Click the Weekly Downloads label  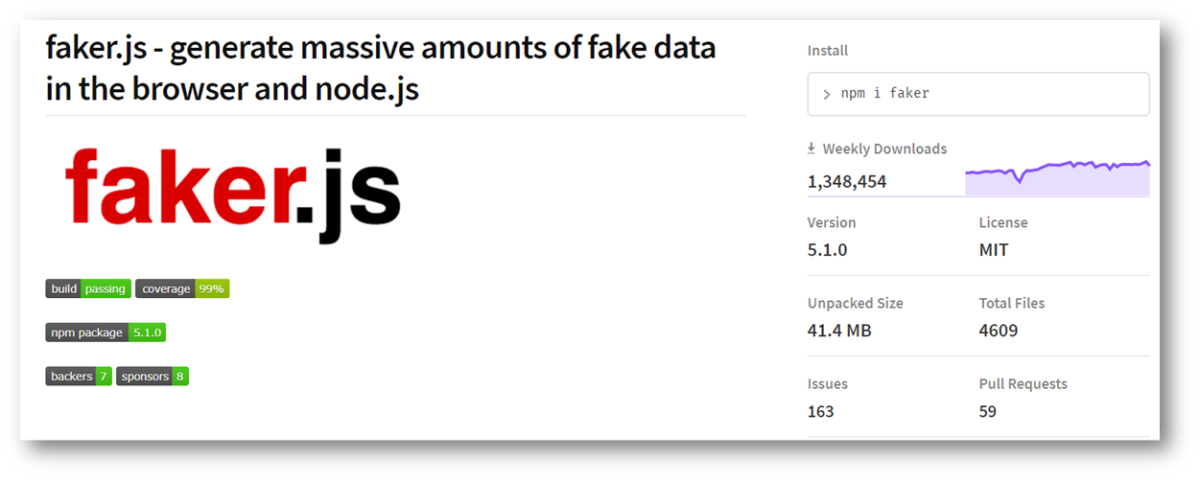pyautogui.click(x=884, y=149)
